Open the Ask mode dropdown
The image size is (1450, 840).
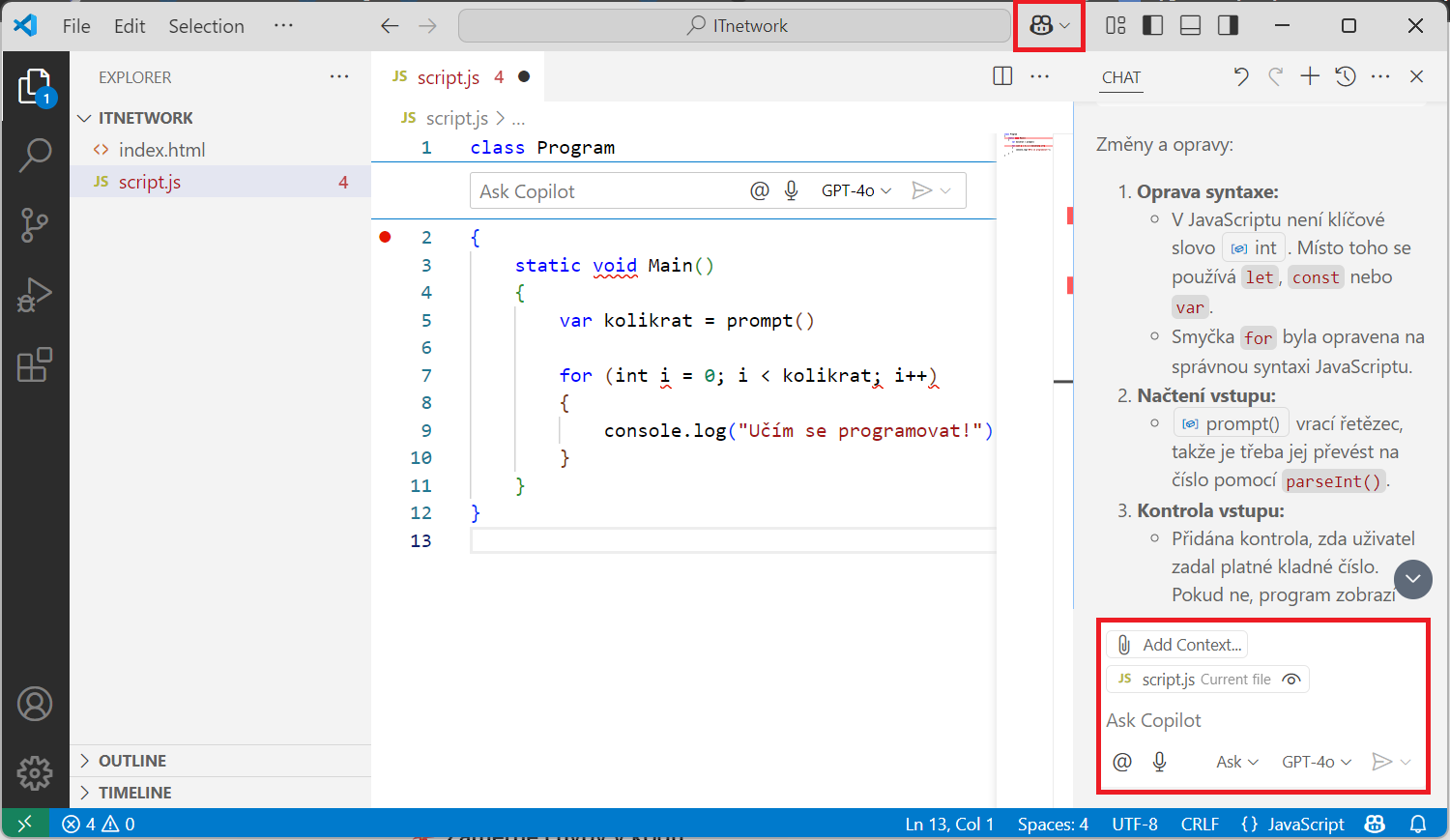1236,762
